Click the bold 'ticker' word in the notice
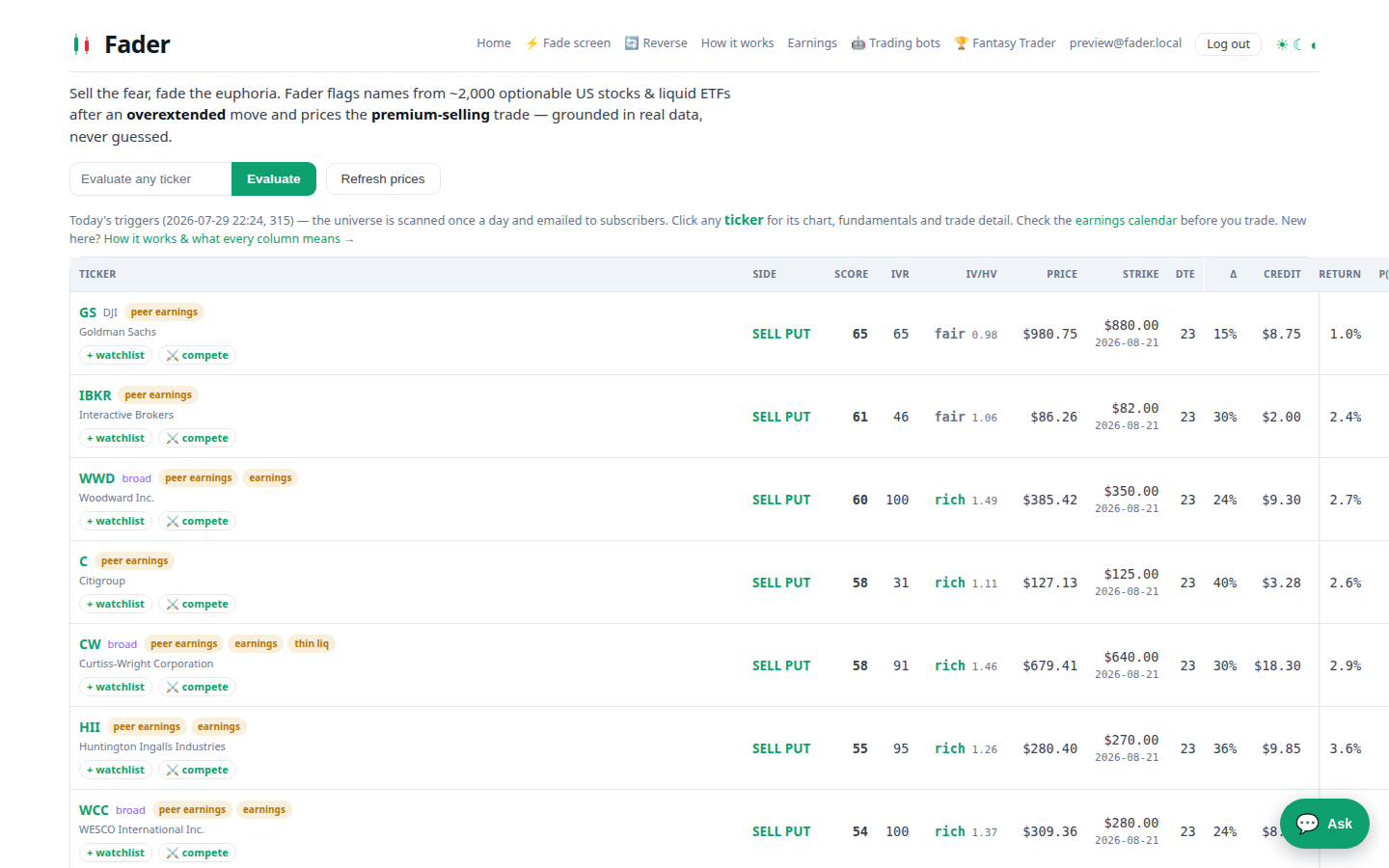The width and height of the screenshot is (1389, 868). click(744, 220)
